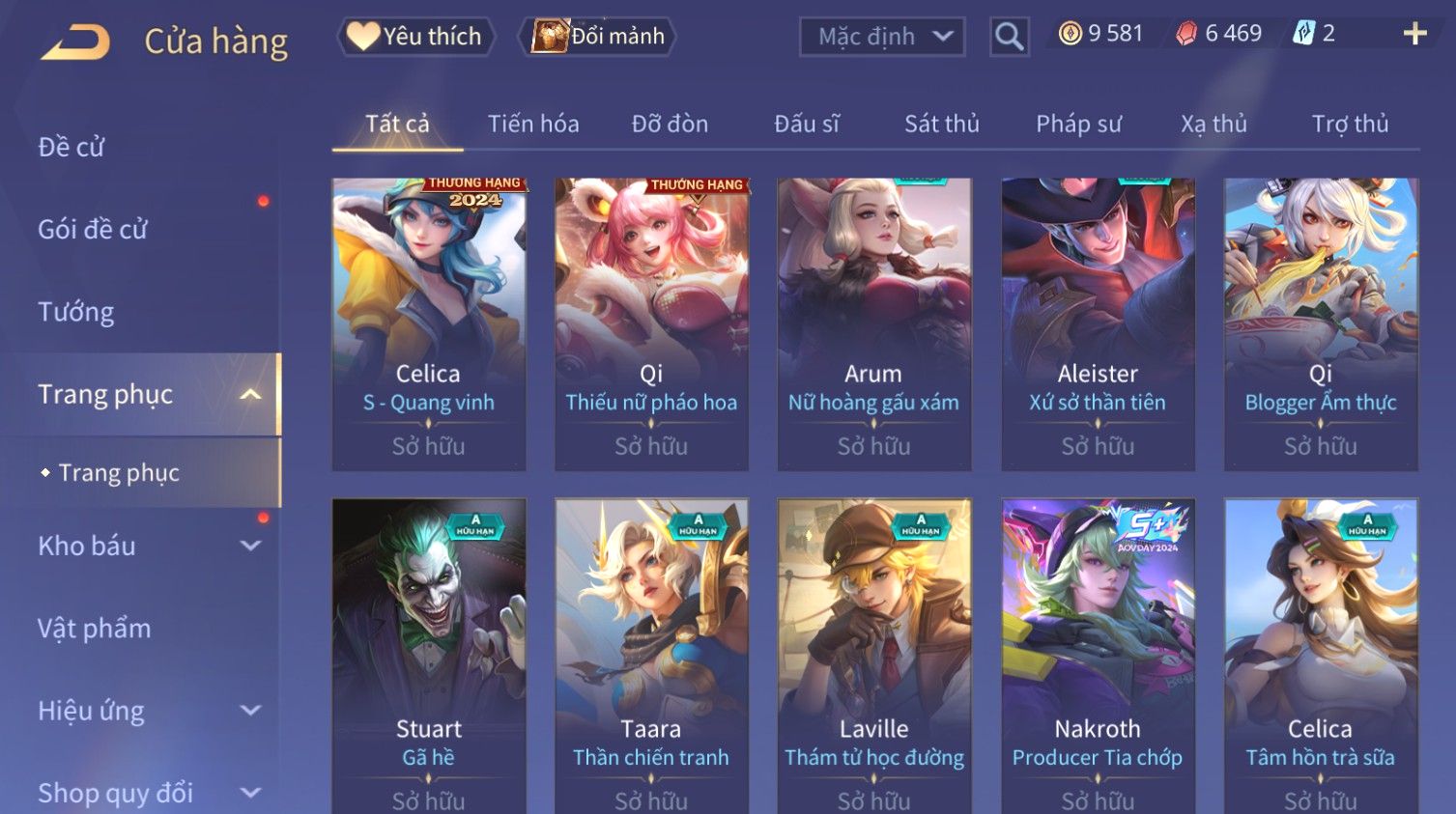Open the Mặc định sort dropdown
The width and height of the screenshot is (1456, 814).
[882, 38]
